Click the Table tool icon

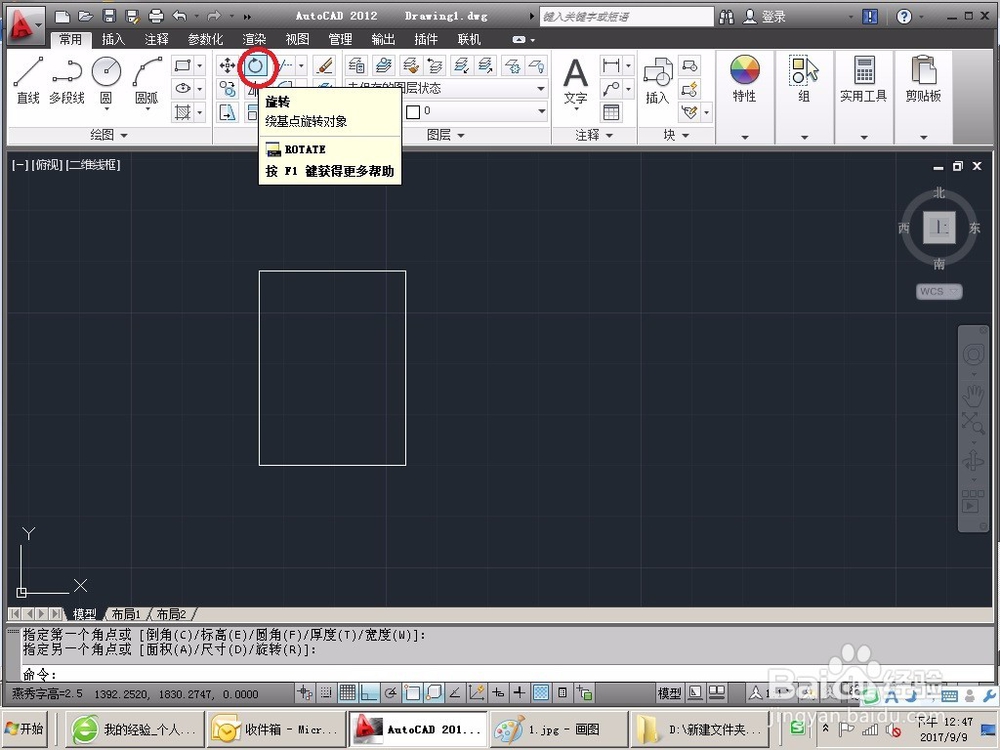611,112
